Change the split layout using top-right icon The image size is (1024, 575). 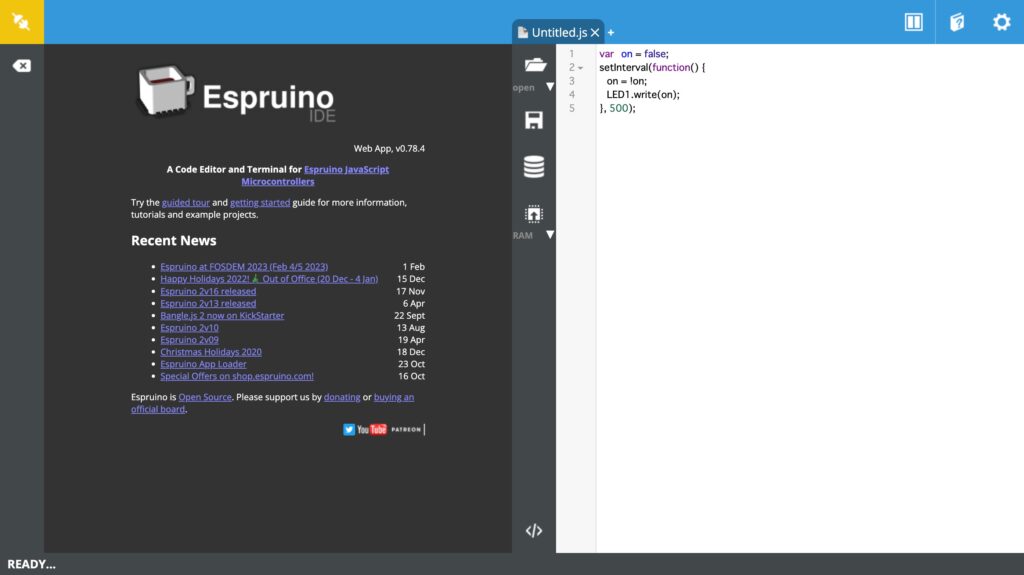tap(913, 22)
